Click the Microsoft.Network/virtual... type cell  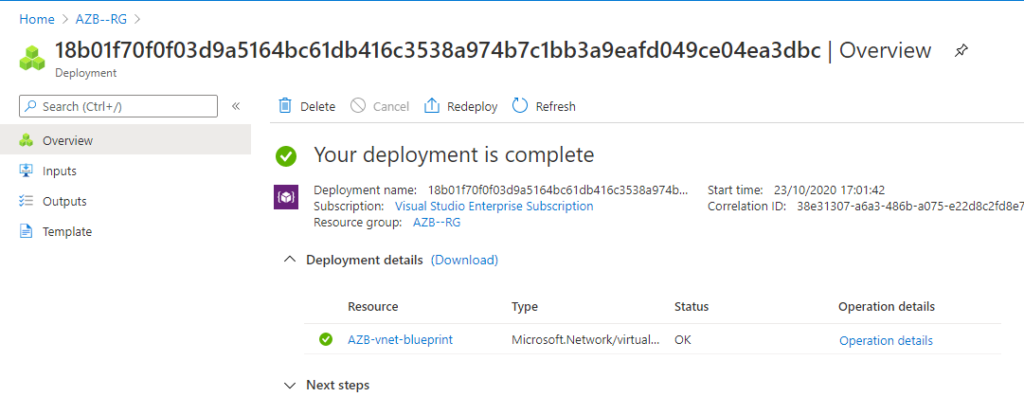pyautogui.click(x=586, y=340)
